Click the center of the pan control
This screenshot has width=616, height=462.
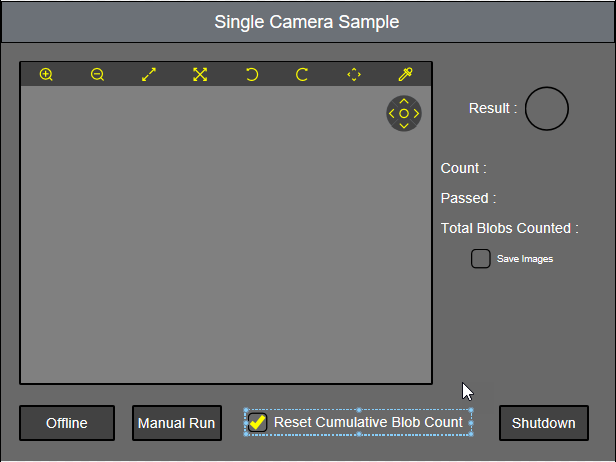[404, 113]
